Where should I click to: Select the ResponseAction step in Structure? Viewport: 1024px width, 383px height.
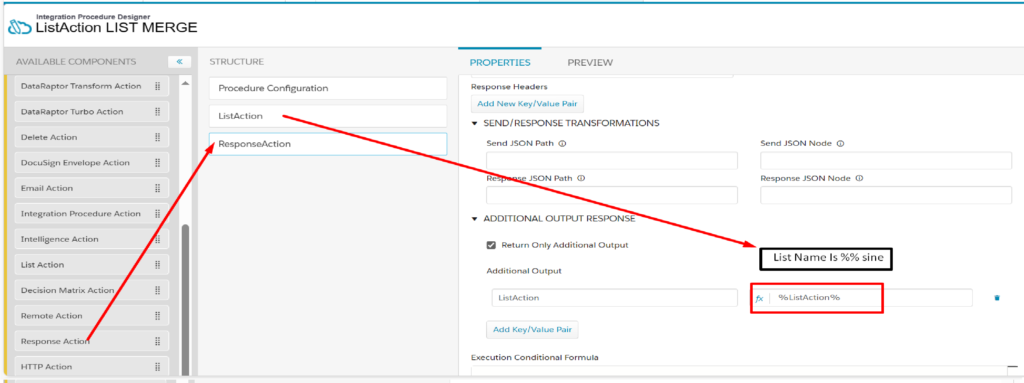[x=328, y=144]
